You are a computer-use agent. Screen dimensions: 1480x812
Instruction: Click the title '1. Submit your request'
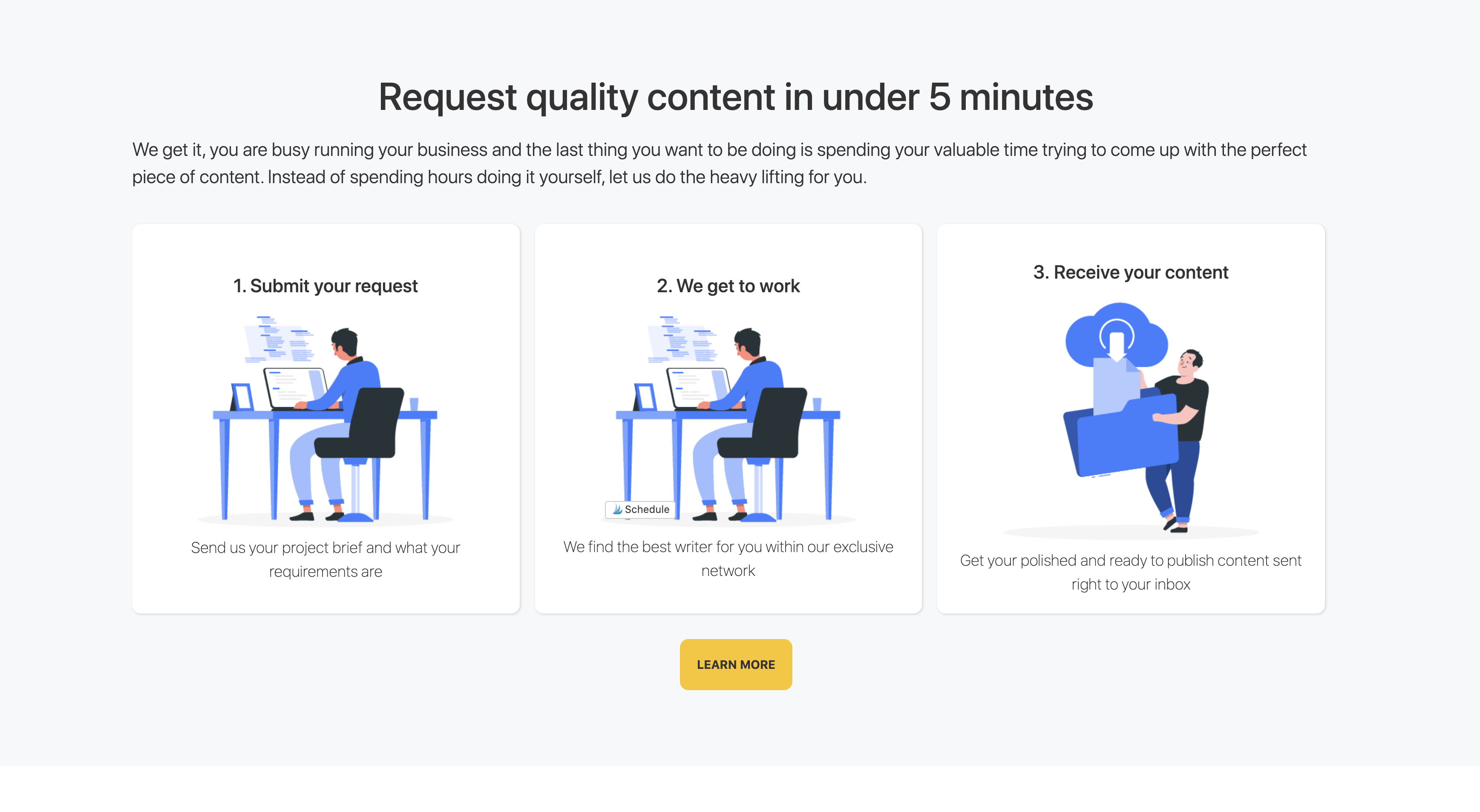coord(325,285)
